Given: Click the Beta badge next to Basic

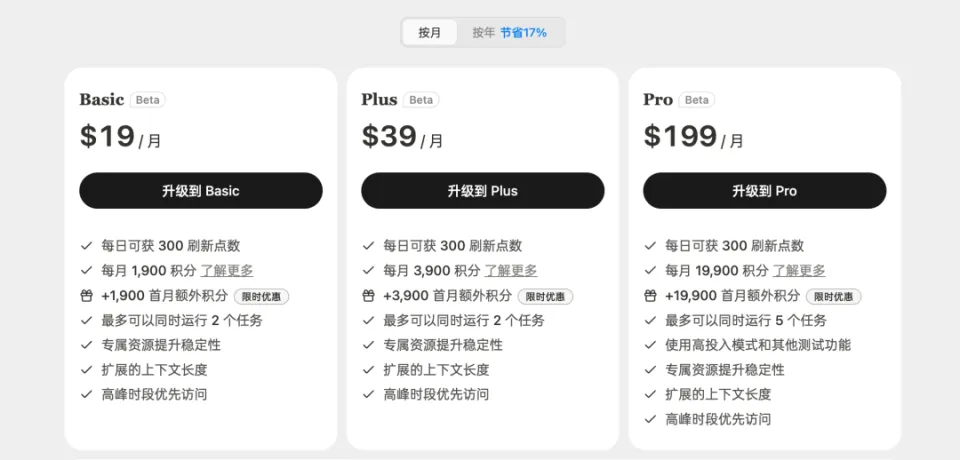Looking at the screenshot, I should 148,100.
